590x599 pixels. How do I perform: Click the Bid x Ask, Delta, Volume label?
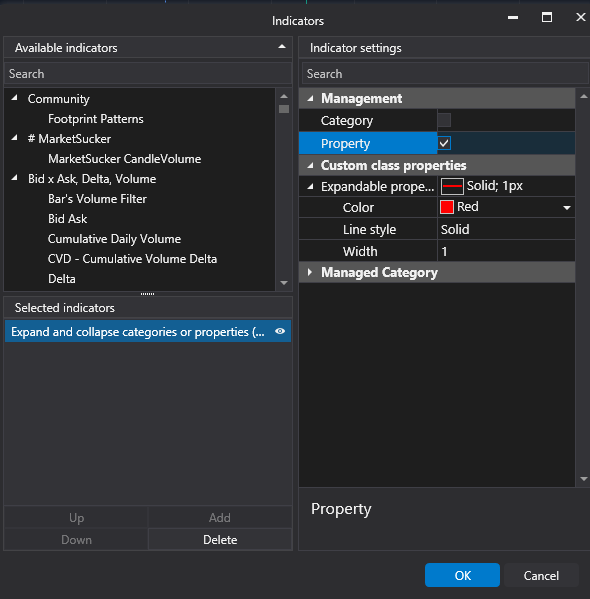click(92, 179)
